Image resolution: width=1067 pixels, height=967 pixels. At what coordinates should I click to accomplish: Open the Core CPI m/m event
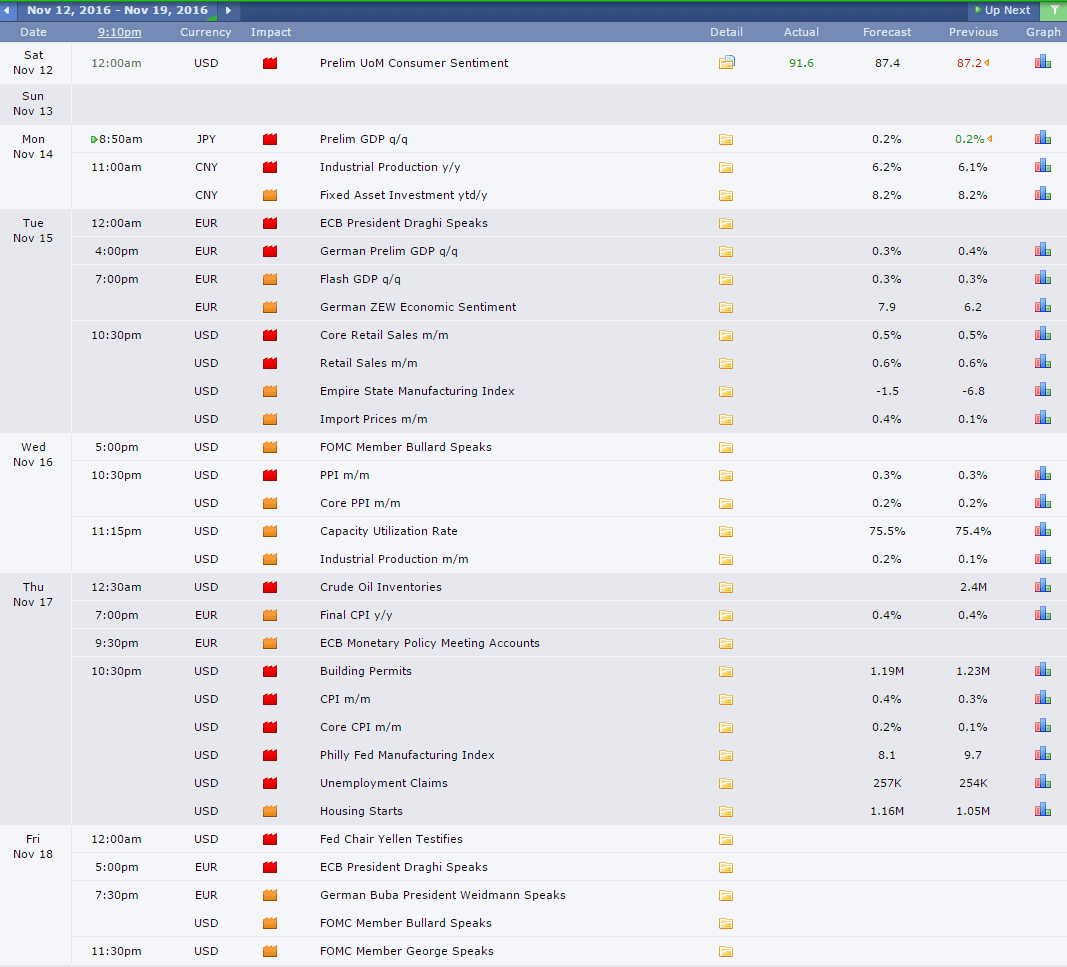(361, 727)
